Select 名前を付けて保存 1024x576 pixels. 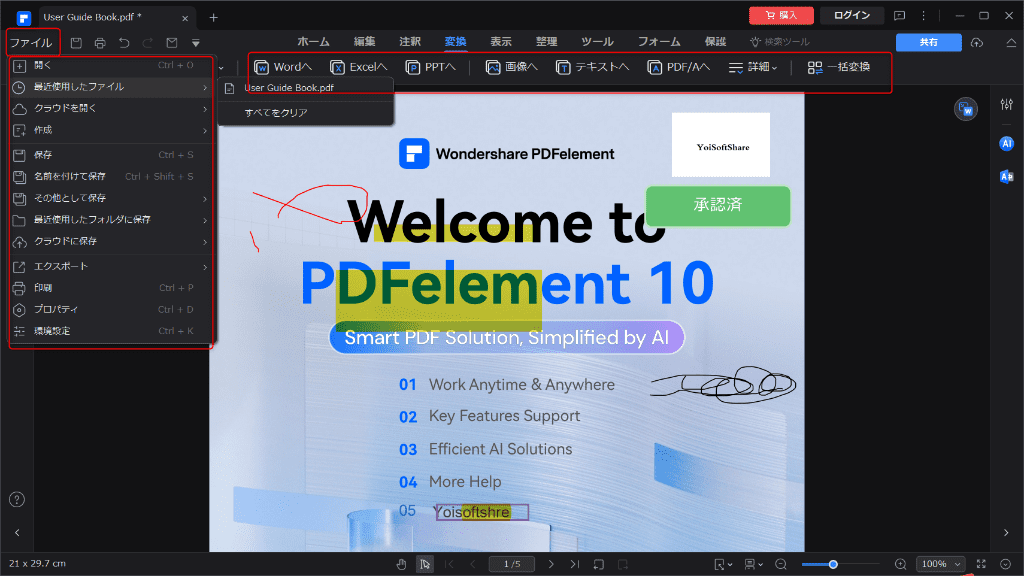[111, 176]
